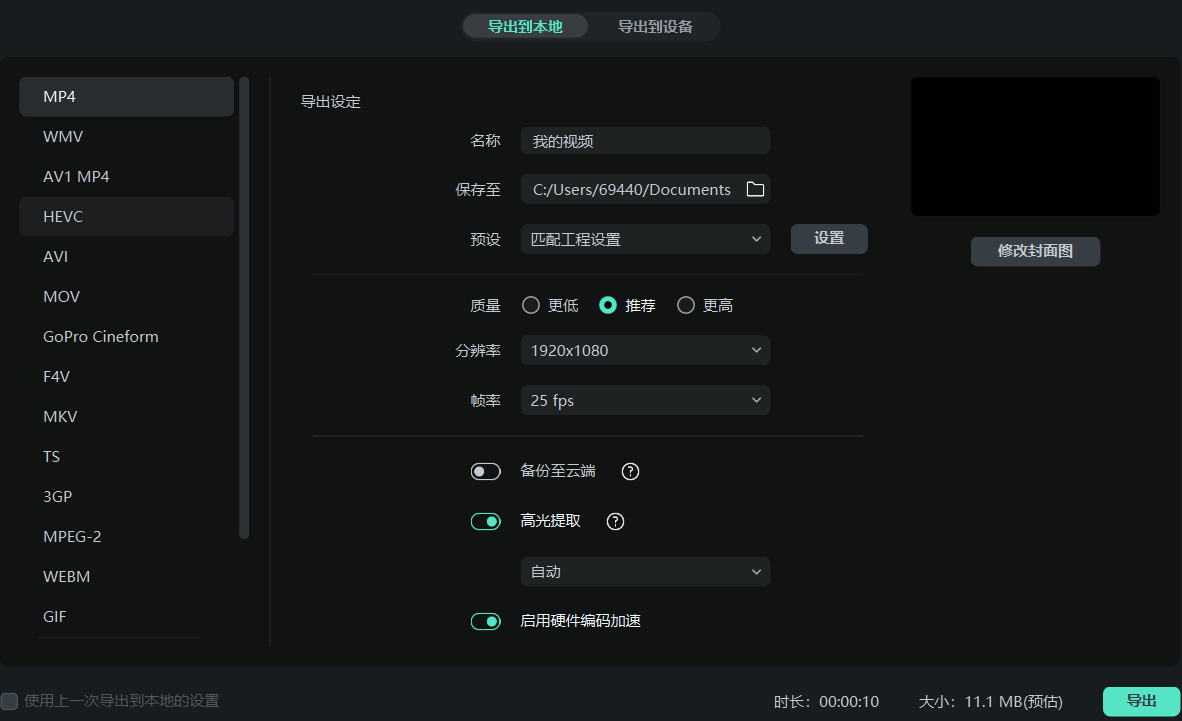1182x721 pixels.
Task: Select the GIF format
Action: tap(127, 616)
